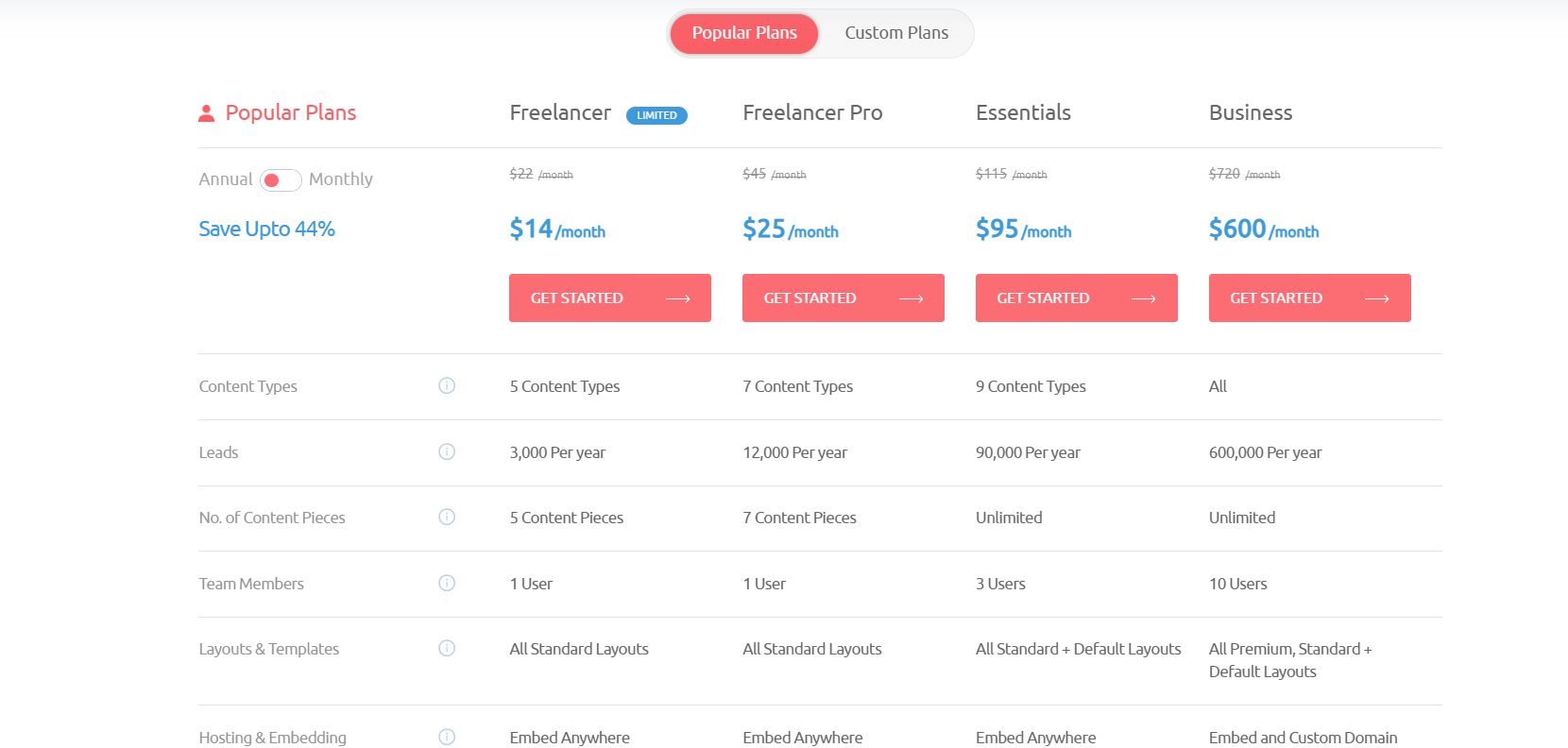Click the Business plan heading
This screenshot has width=1568, height=748.
coord(1250,112)
